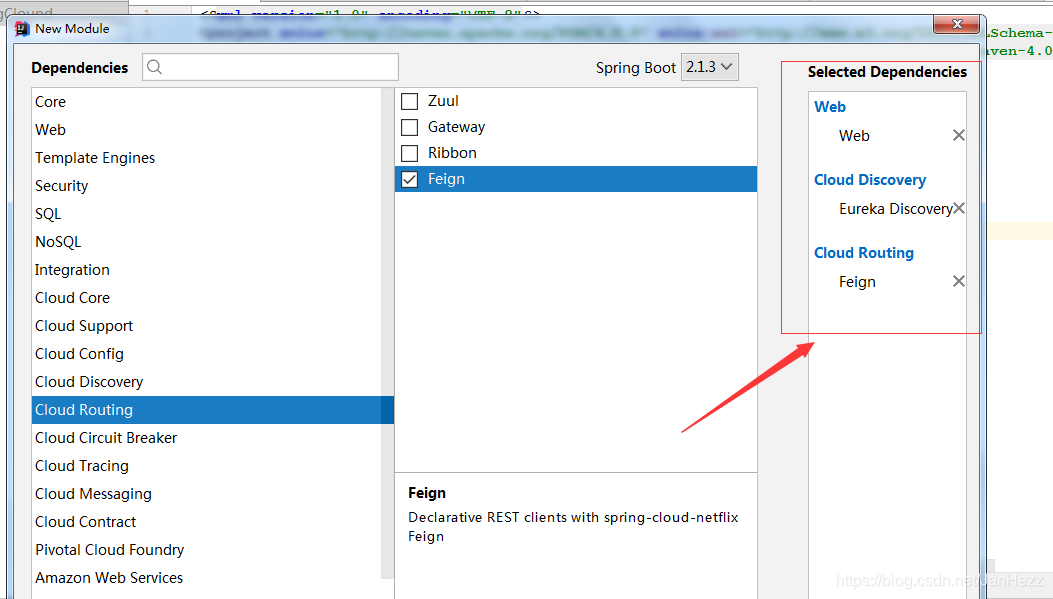
Task: Check the Zuul checkbox
Action: pos(410,101)
